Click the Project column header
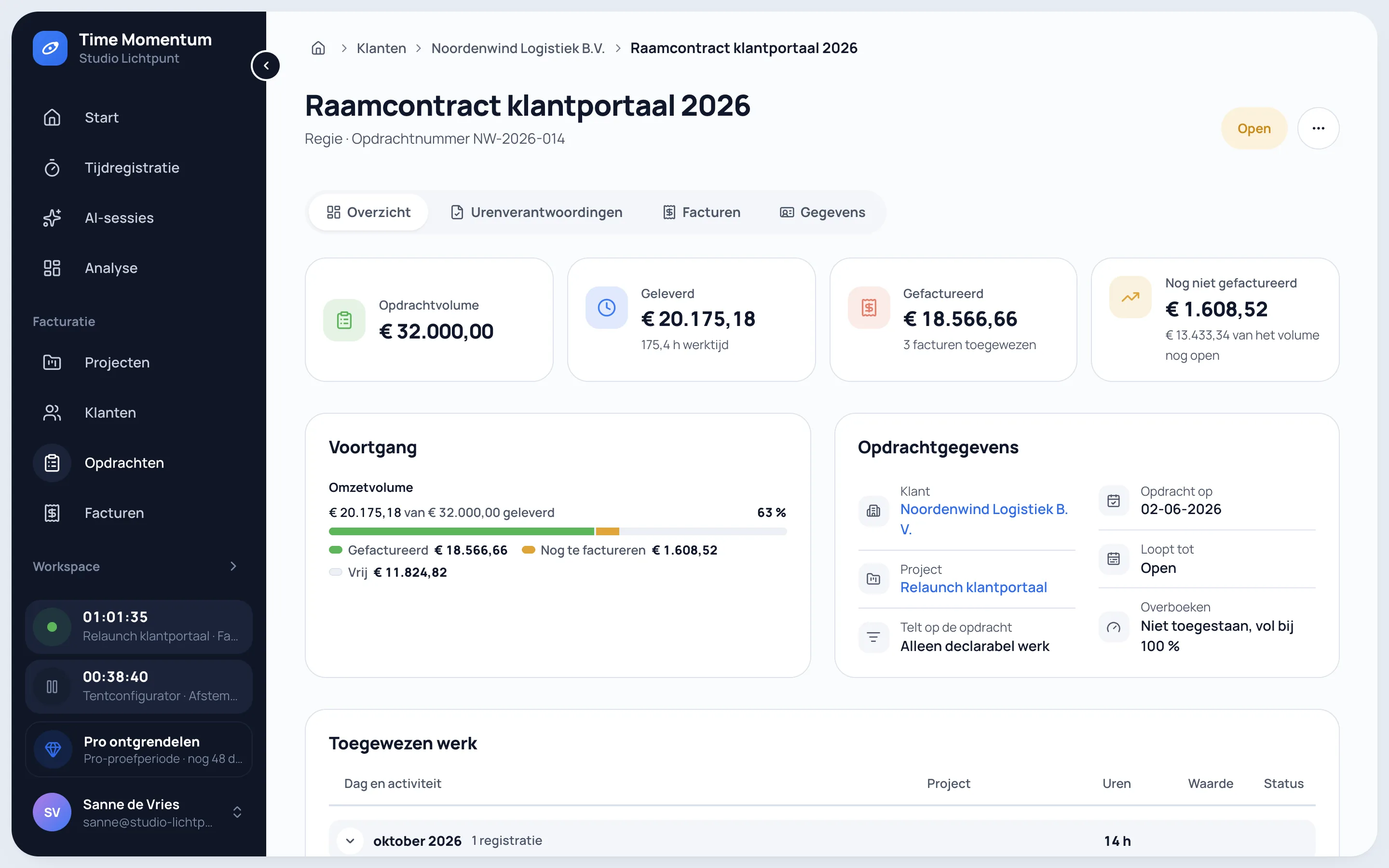Viewport: 1389px width, 868px height. tap(948, 784)
